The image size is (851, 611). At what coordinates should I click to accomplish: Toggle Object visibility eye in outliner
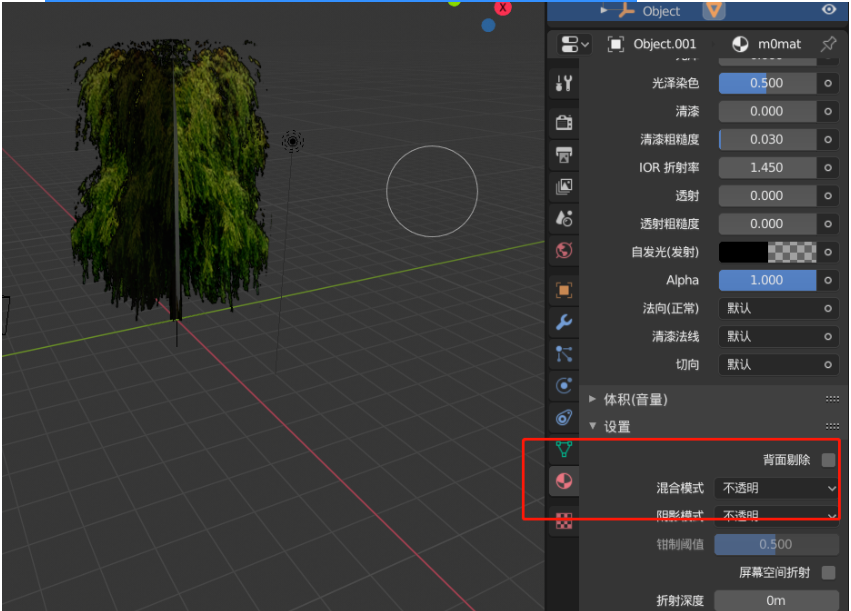coord(829,10)
